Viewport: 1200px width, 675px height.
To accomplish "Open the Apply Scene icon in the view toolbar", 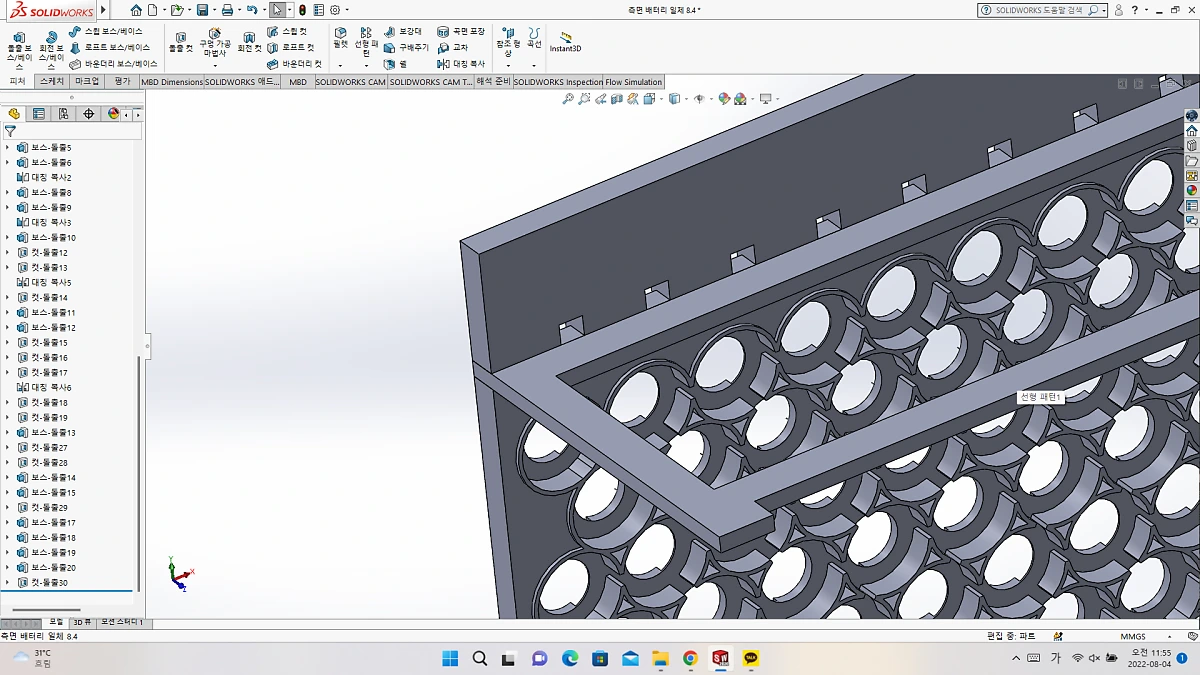I will (740, 99).
